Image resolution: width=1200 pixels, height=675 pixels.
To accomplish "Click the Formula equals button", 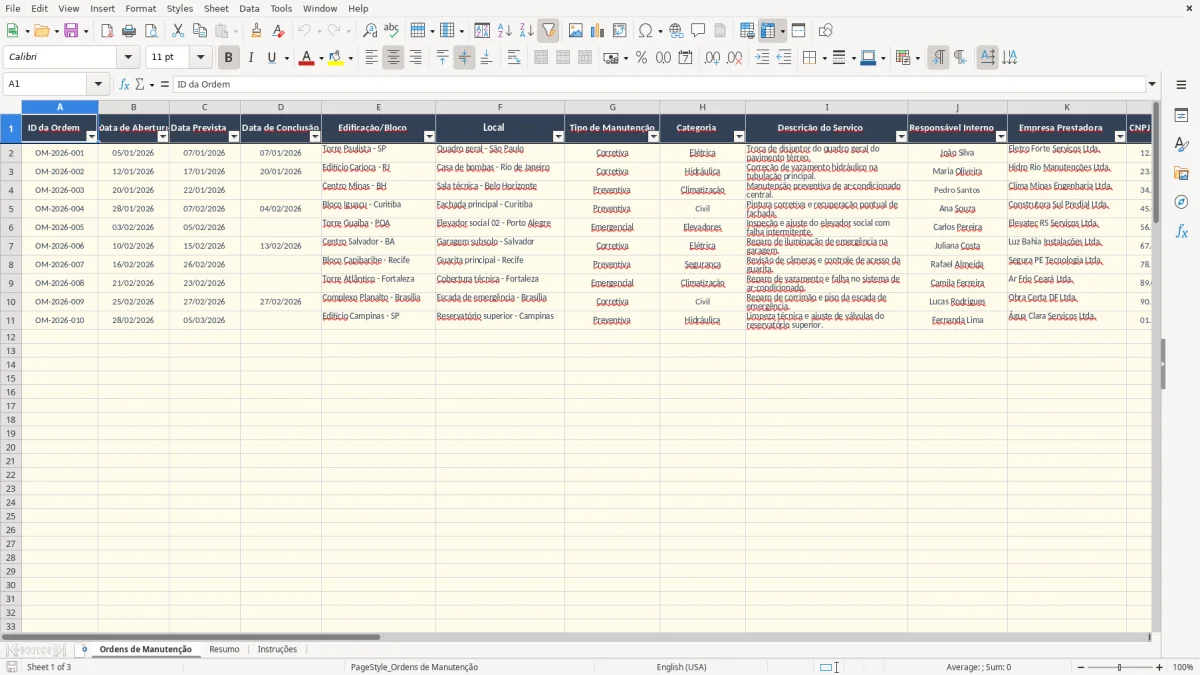I will [165, 84].
